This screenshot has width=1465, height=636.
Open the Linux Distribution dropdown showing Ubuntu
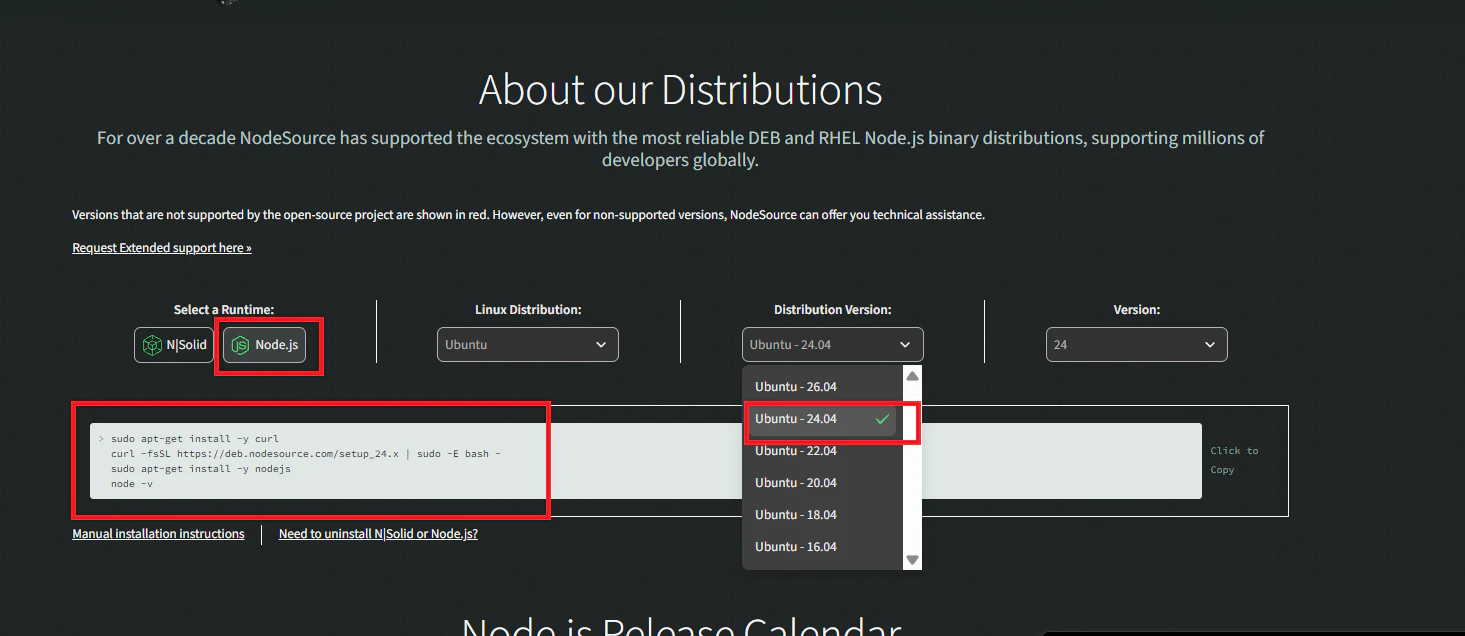[528, 344]
